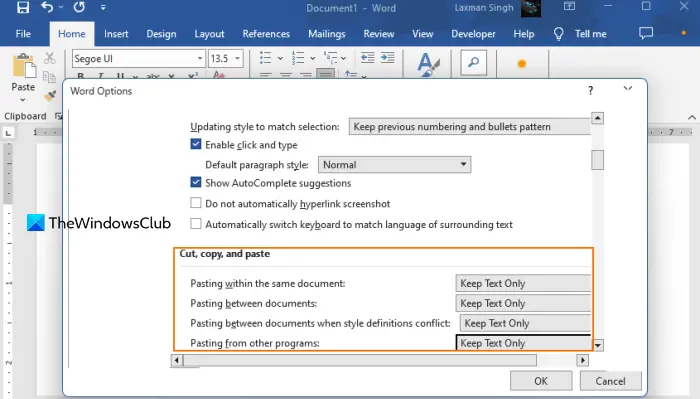Open the Clipboard pane launcher

coord(58,116)
